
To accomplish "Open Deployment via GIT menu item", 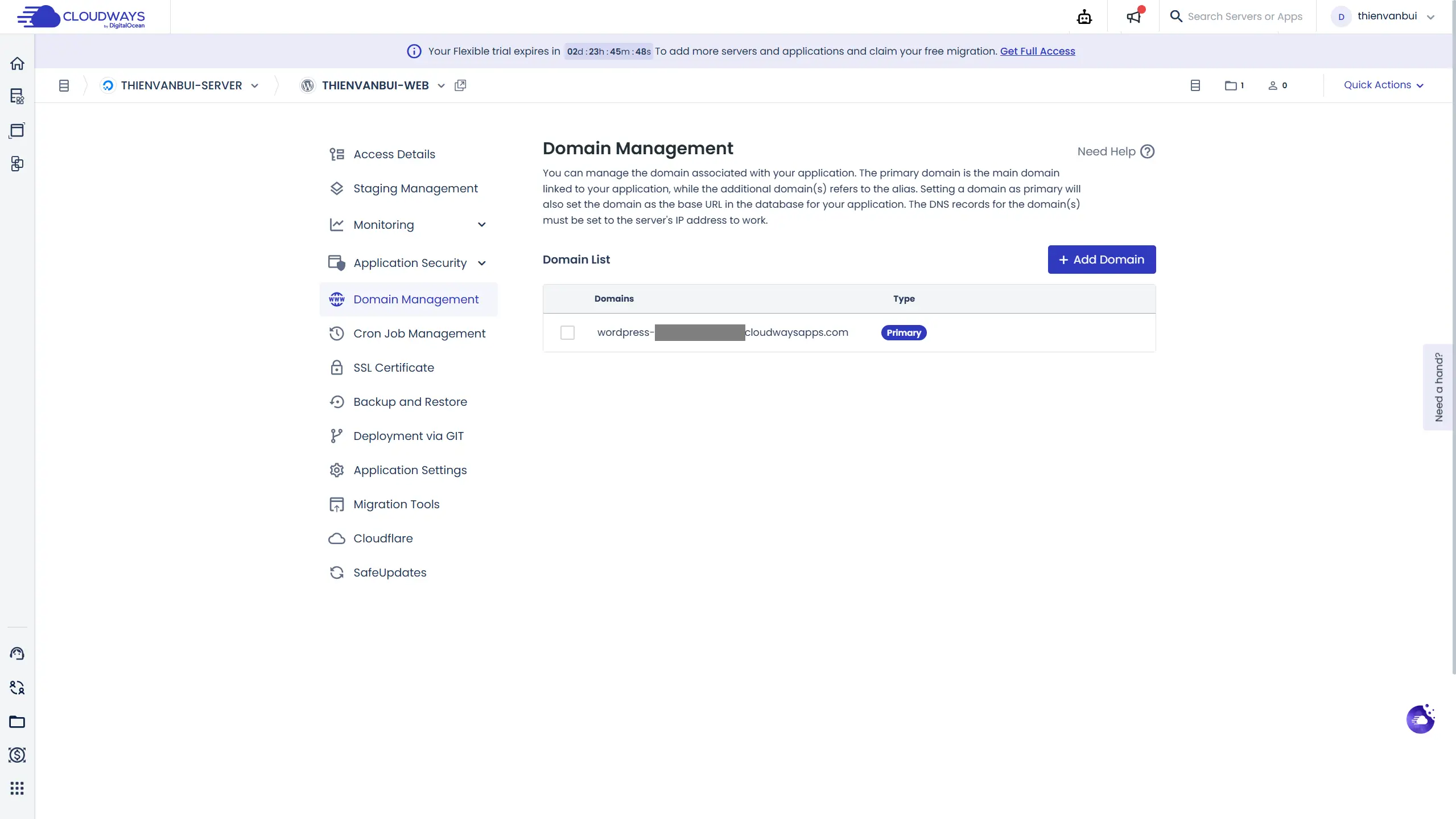I will (409, 436).
